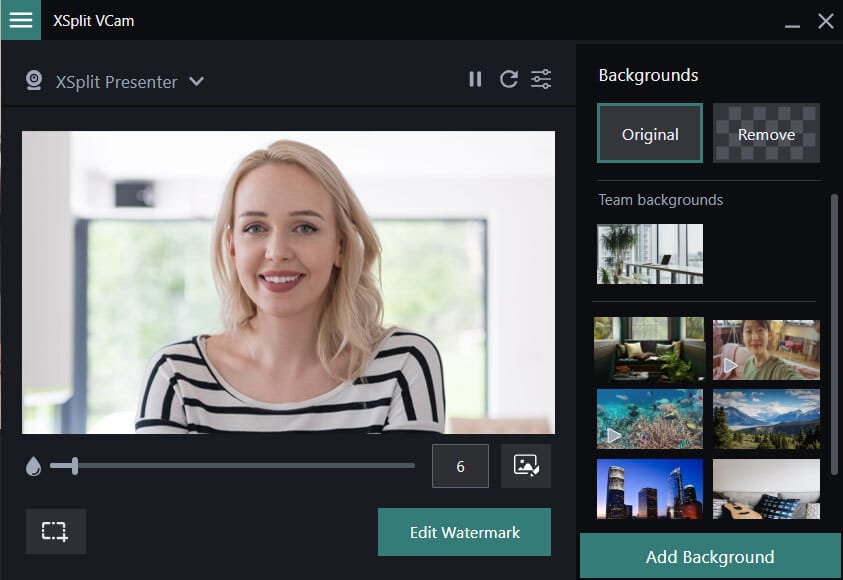
Task: Close the XSplit VCam window
Action: click(825, 21)
